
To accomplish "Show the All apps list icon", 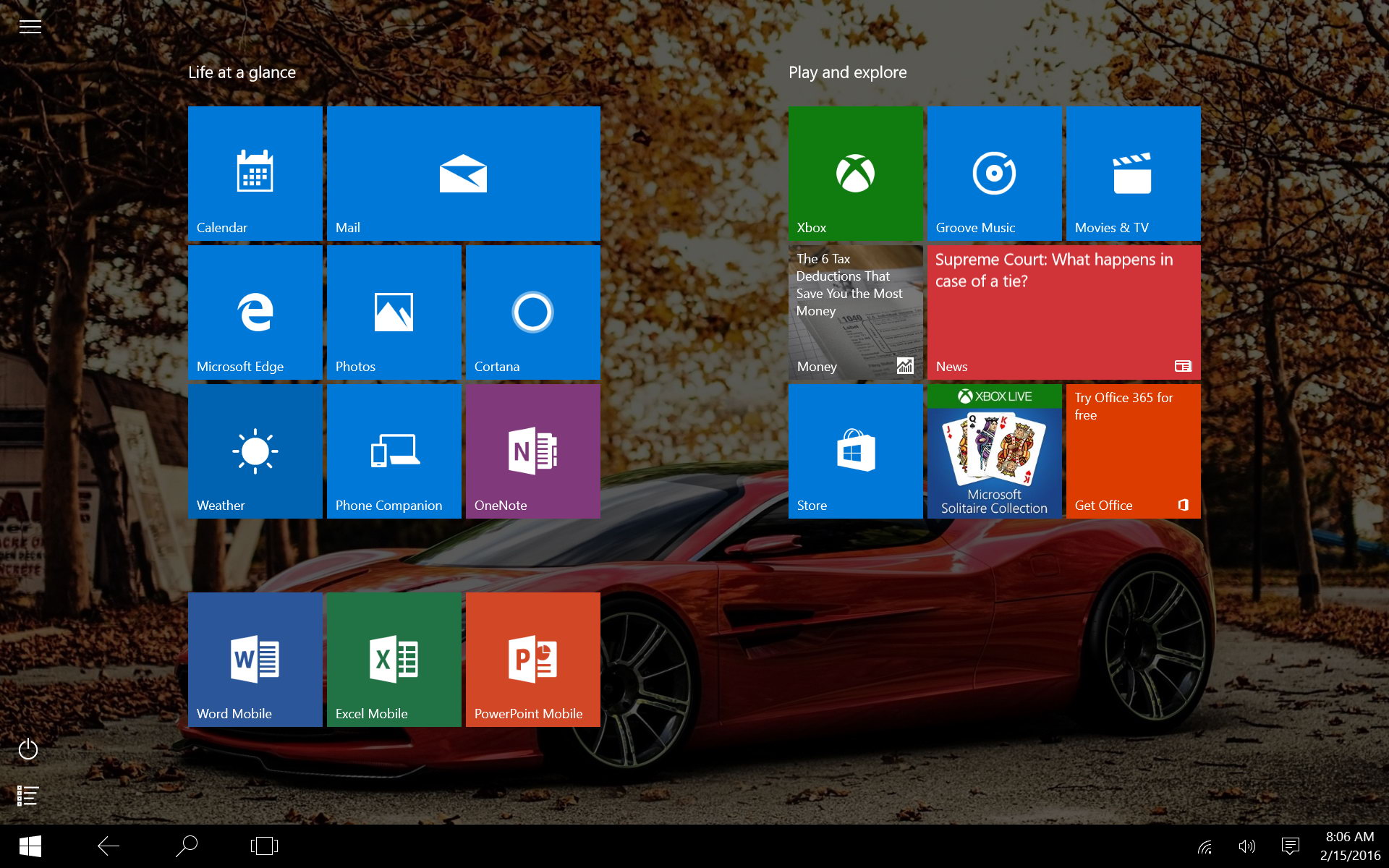I will 27,796.
